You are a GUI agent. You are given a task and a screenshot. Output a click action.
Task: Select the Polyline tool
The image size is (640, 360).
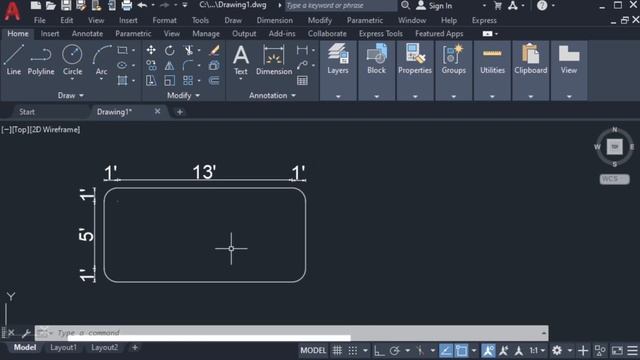coord(41,60)
